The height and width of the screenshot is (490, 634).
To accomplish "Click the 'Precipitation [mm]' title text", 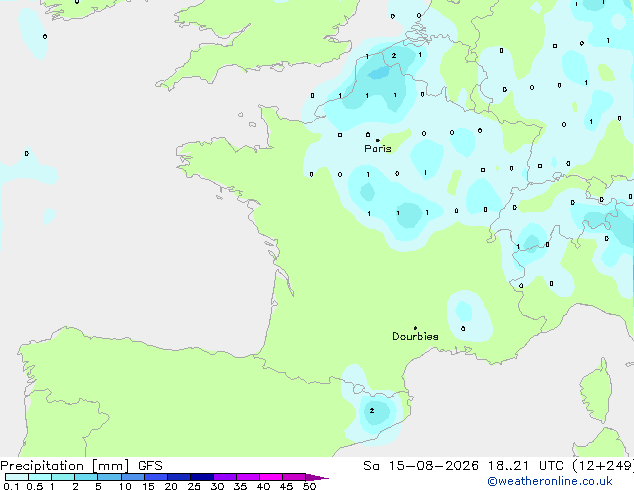I will coord(64,466).
